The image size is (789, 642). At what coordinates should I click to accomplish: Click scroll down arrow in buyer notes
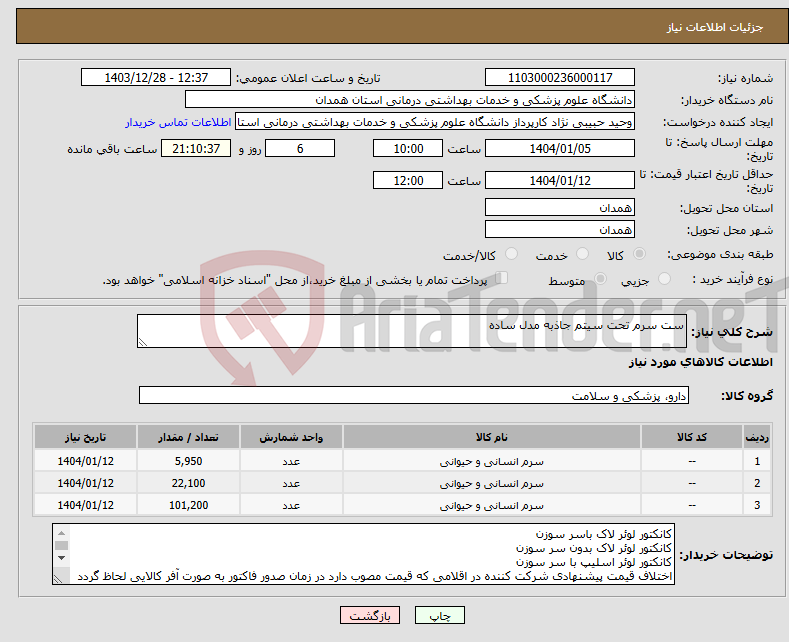point(61,557)
